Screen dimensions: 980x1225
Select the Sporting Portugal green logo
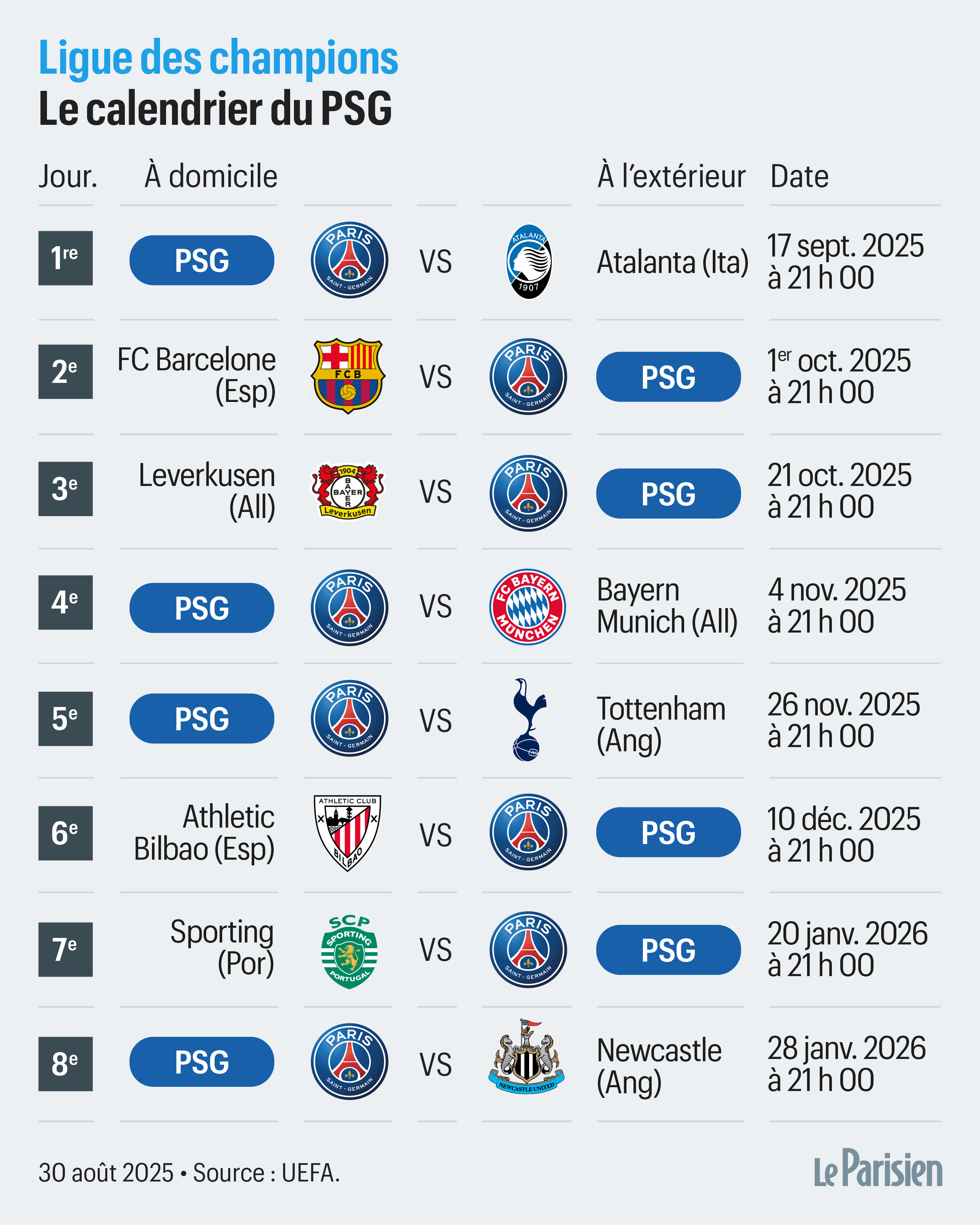click(349, 951)
